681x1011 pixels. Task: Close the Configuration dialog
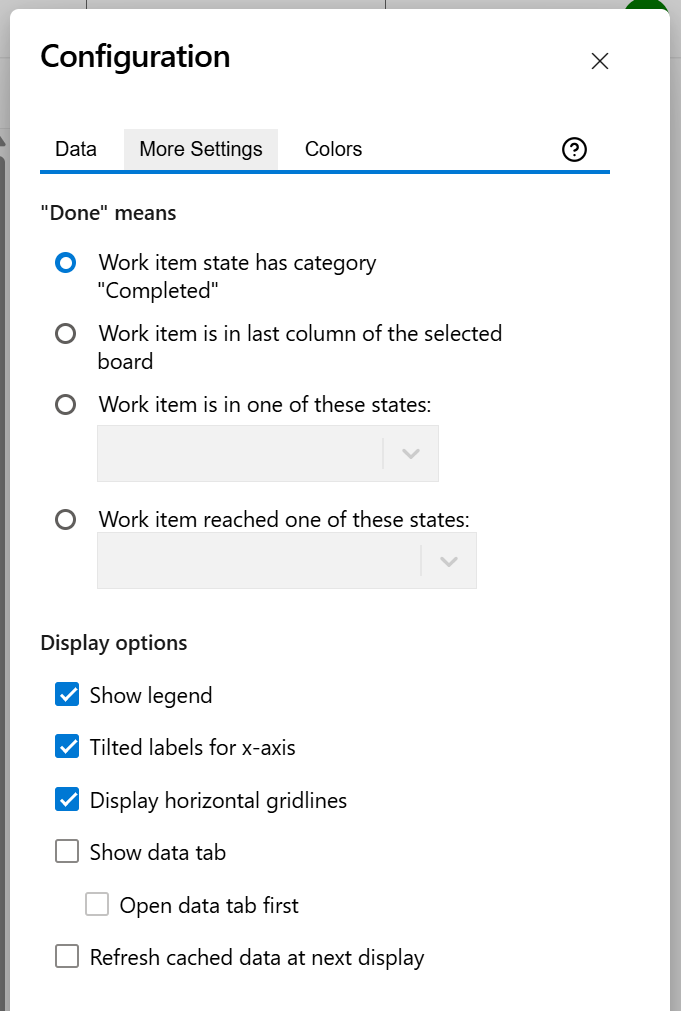(x=599, y=61)
